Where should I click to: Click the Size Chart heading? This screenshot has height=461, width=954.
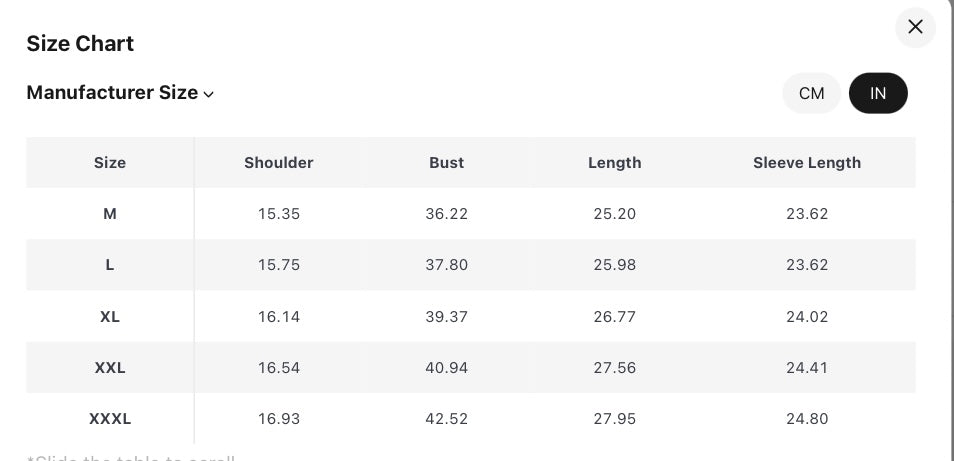point(80,43)
